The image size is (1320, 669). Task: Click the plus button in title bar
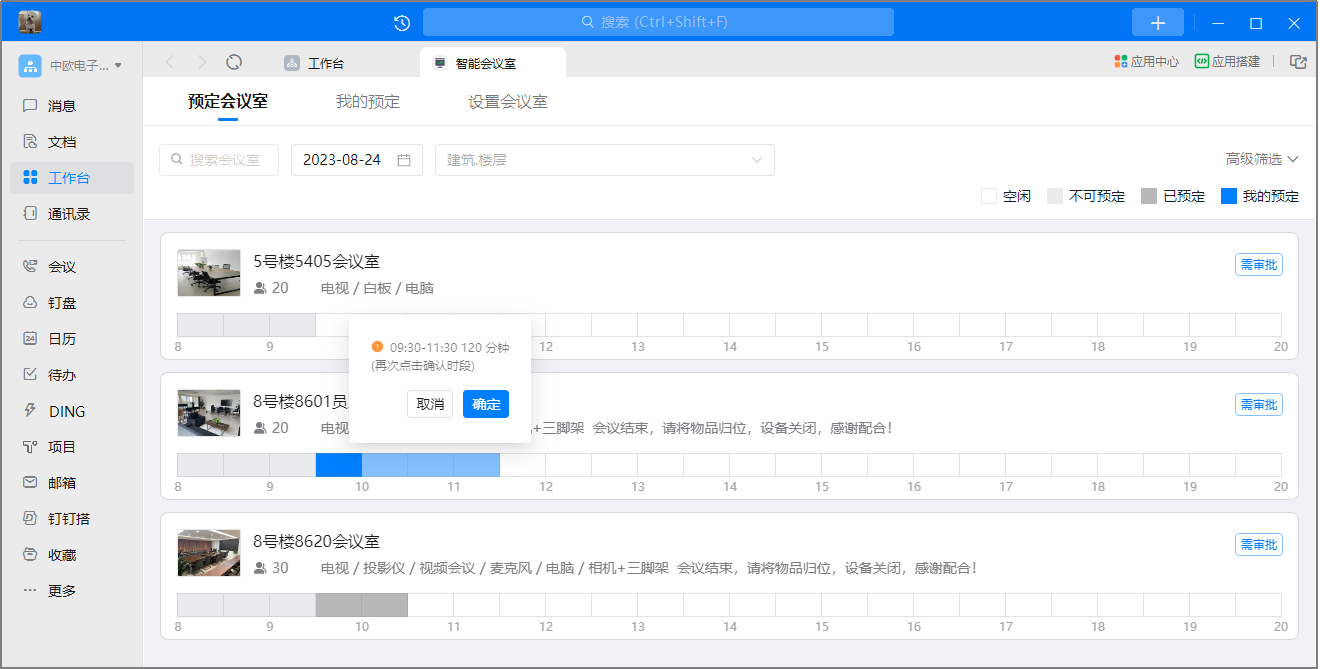click(1157, 22)
